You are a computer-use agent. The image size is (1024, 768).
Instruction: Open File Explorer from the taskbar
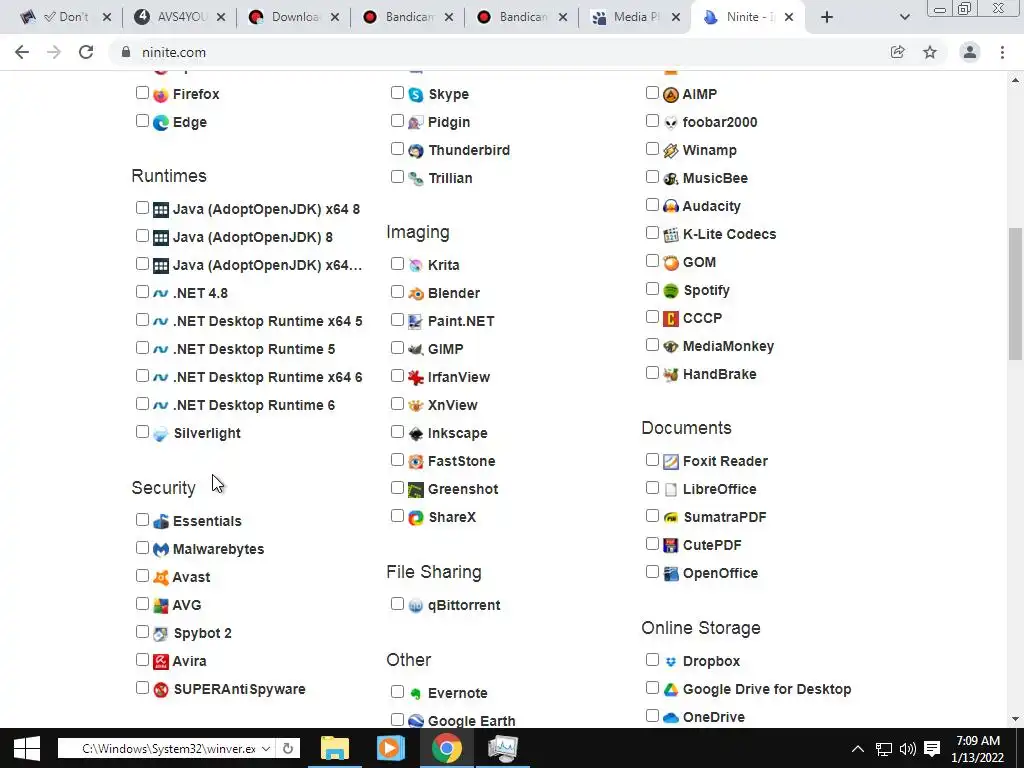tap(334, 748)
